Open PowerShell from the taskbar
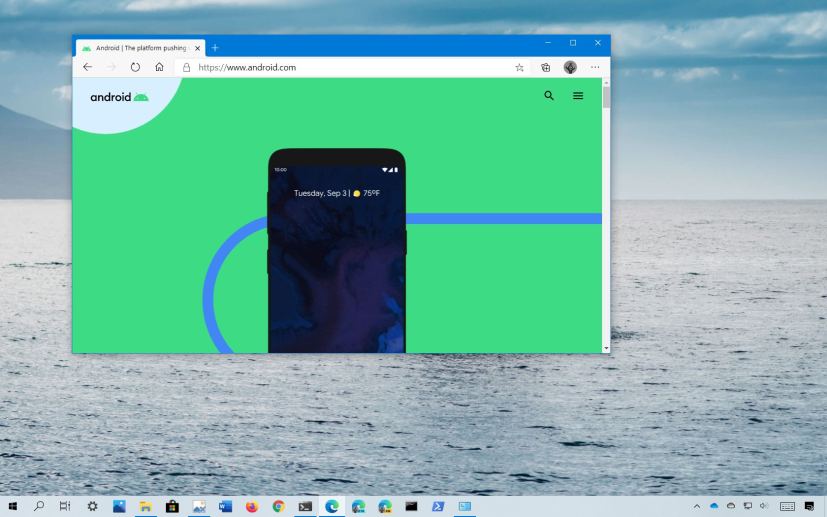The height and width of the screenshot is (517, 827). 438,506
